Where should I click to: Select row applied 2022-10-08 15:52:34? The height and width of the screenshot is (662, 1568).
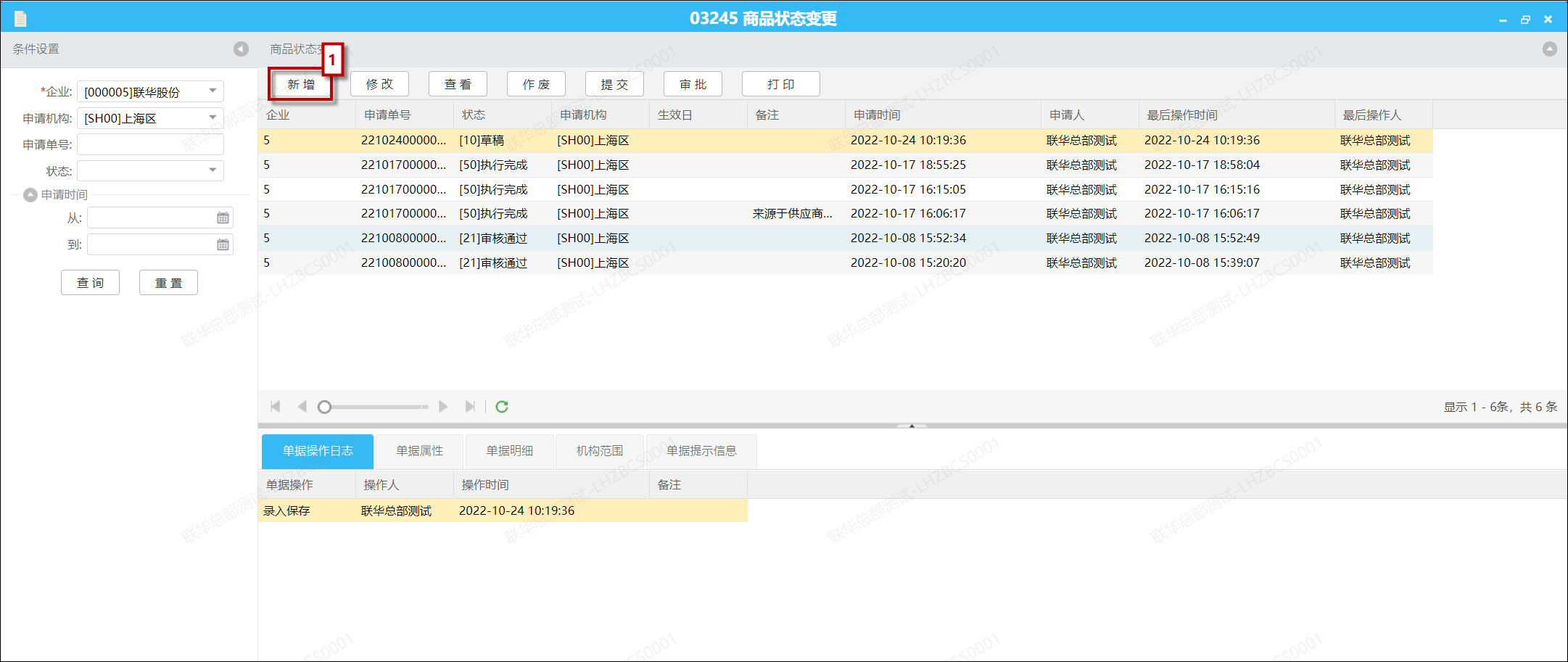click(846, 238)
